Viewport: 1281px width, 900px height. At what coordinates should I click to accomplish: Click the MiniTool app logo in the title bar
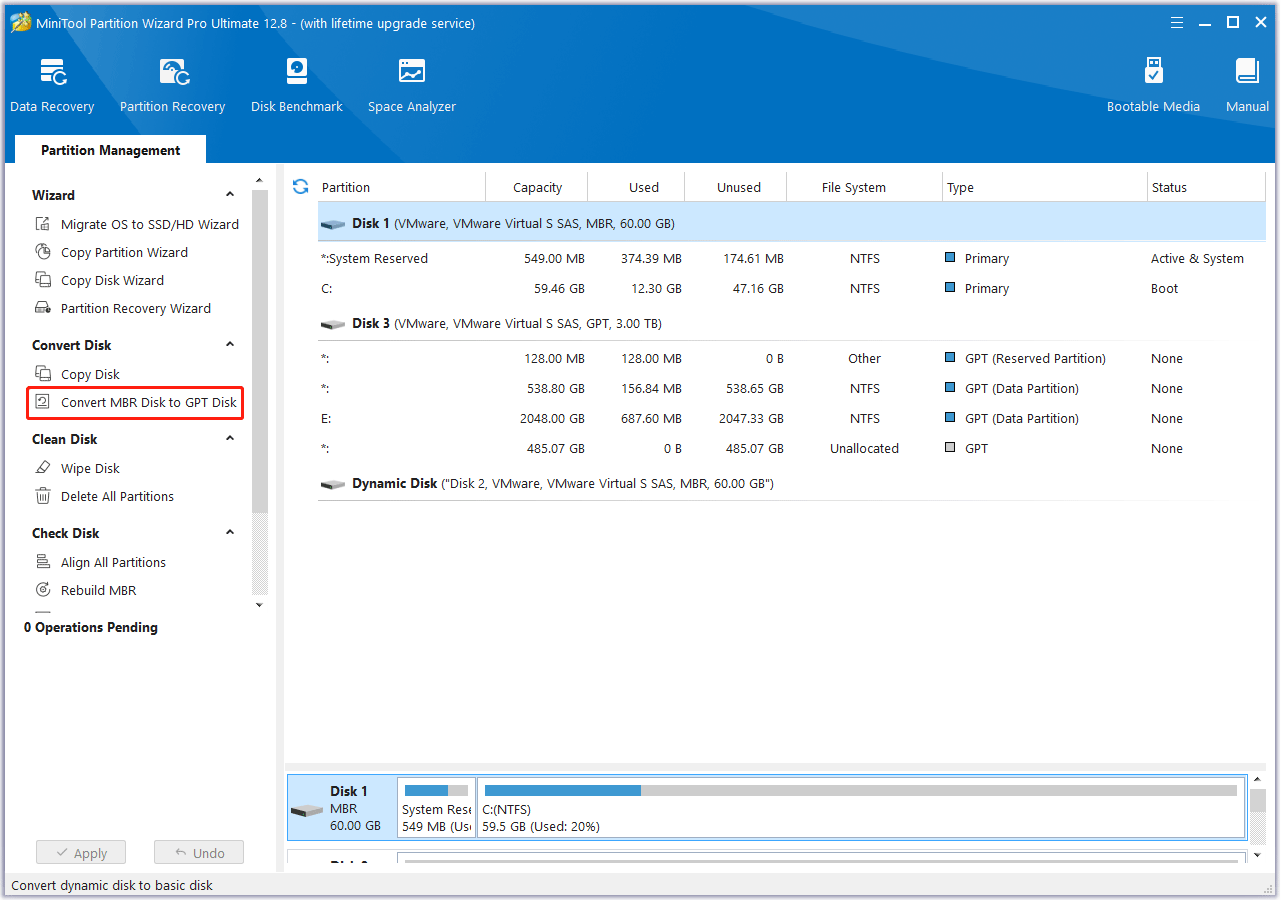20,22
